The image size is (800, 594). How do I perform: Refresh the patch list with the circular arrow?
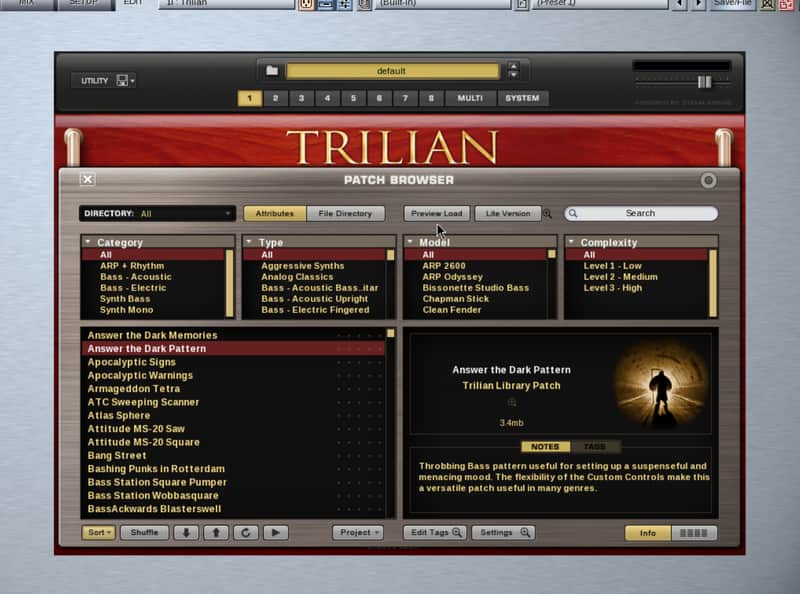point(246,533)
